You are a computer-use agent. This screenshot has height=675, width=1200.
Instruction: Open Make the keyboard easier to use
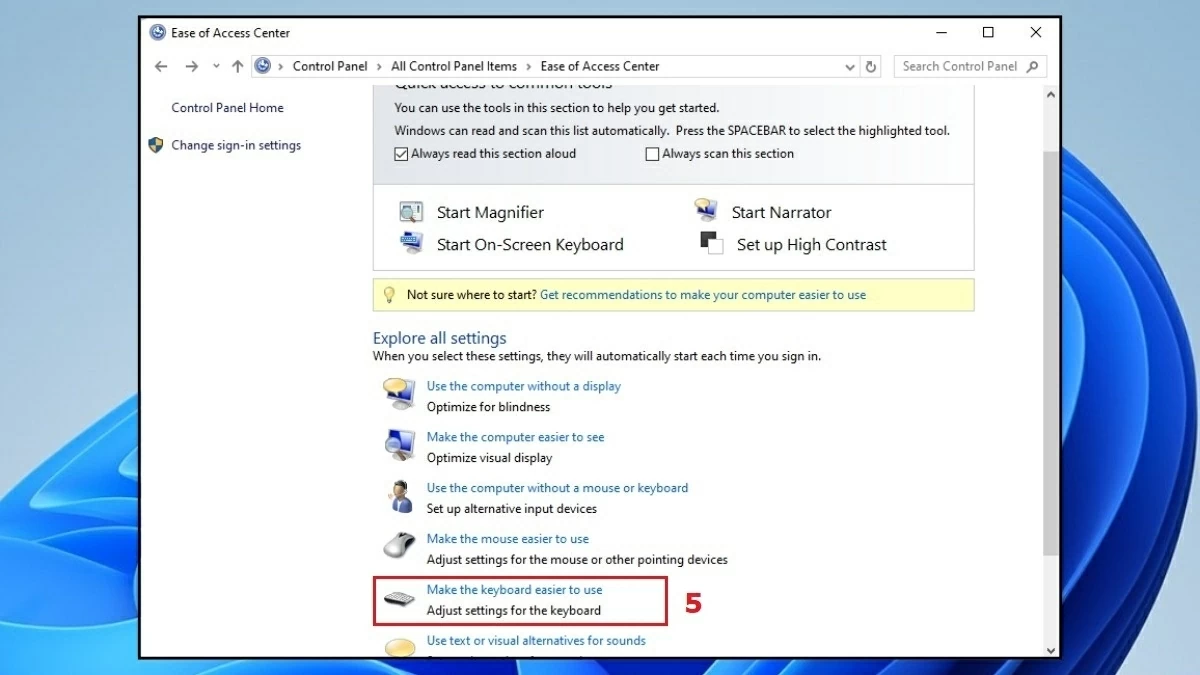(514, 590)
